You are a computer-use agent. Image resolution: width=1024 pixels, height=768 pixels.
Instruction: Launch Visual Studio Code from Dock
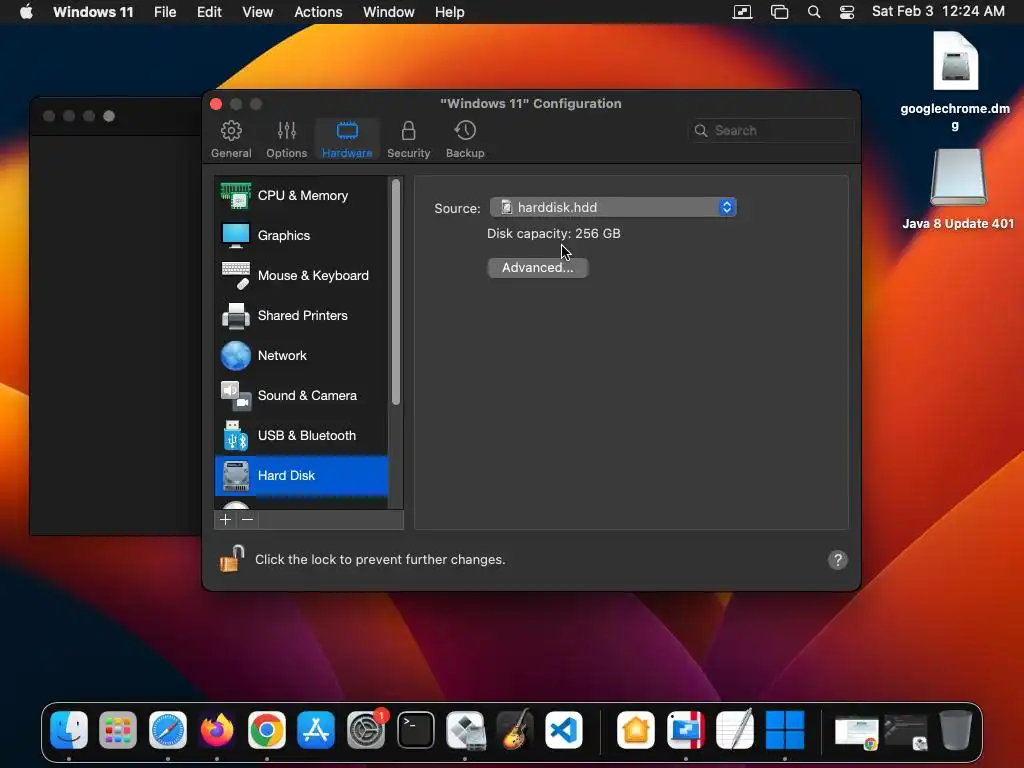coord(564,729)
